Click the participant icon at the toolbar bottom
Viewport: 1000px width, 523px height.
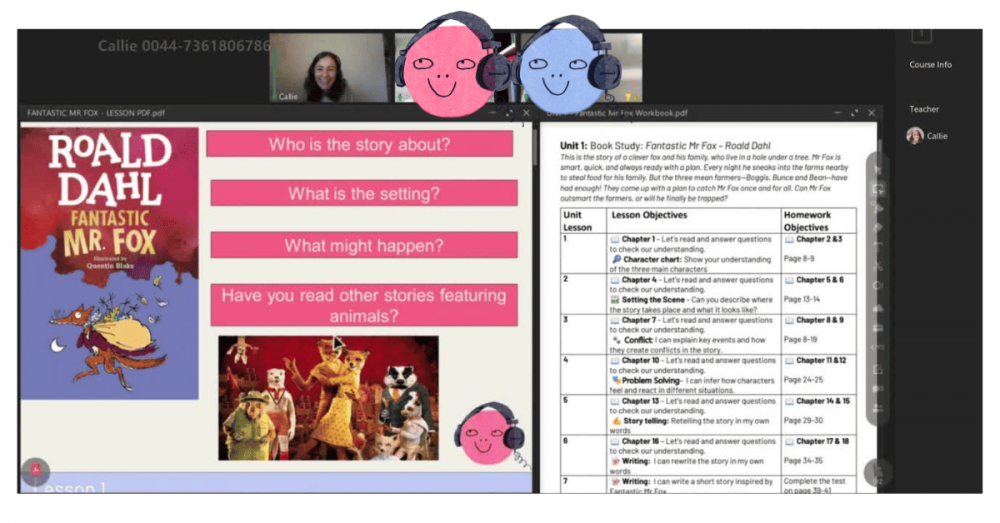click(x=878, y=408)
